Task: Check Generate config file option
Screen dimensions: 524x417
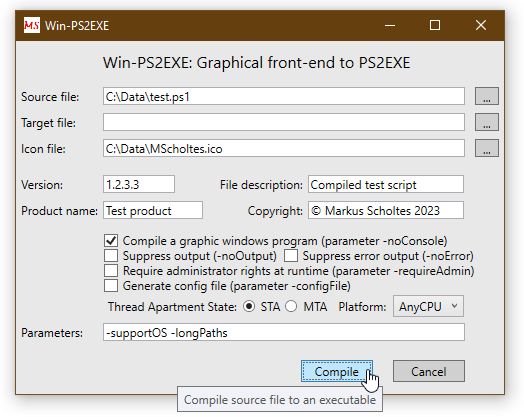Action: point(111,286)
